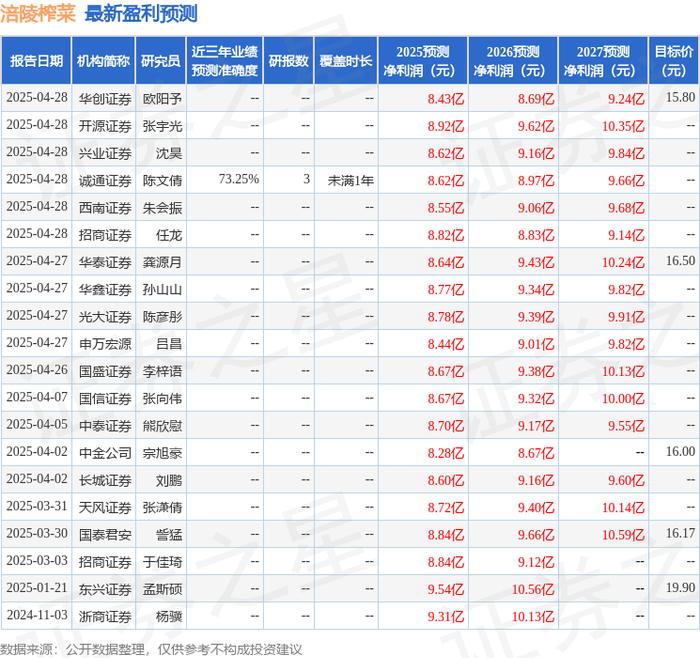Click the 73.25% accuracy value
Screen dimensions: 700x658
[x=239, y=179]
